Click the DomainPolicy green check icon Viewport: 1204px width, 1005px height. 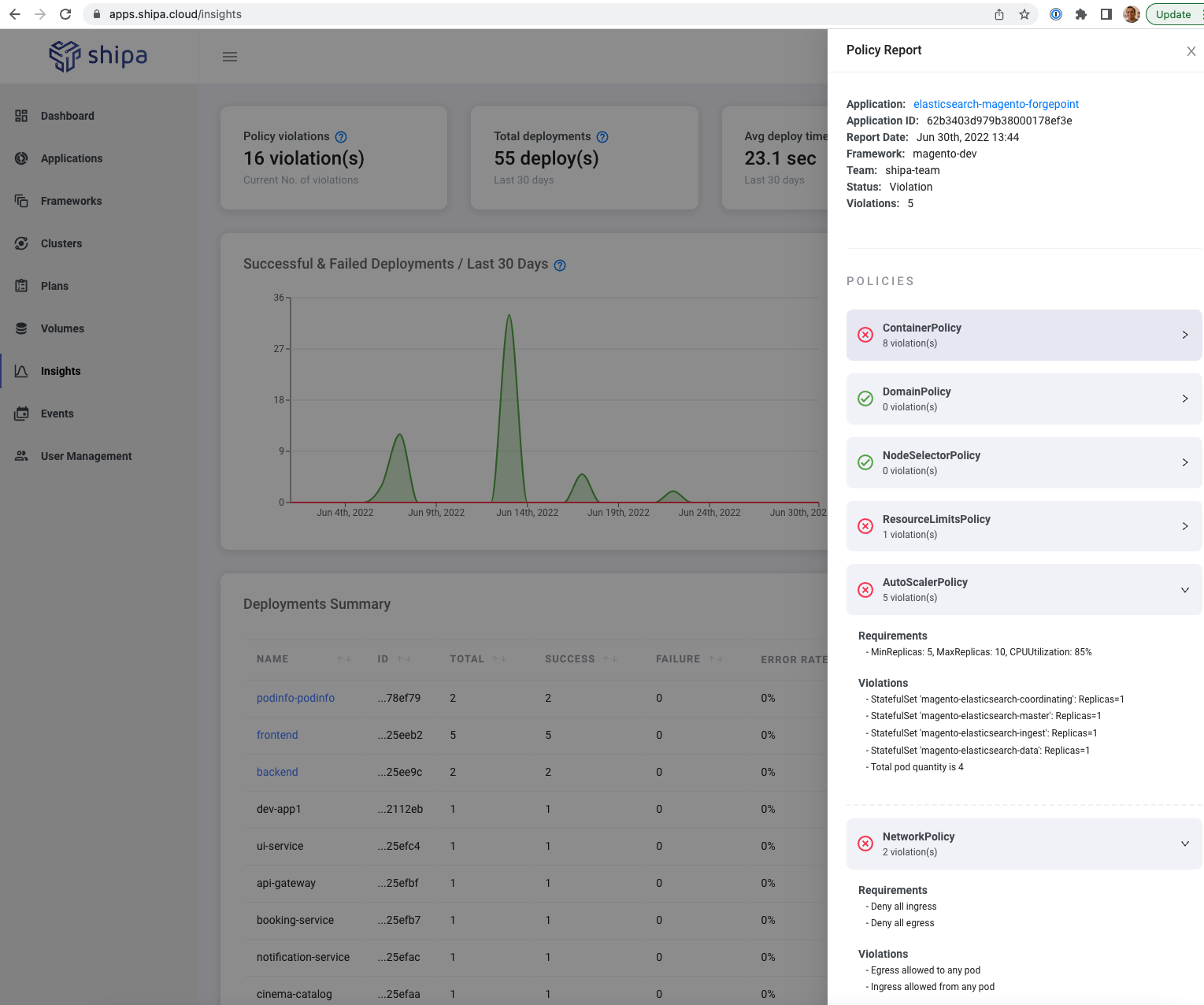tap(865, 399)
